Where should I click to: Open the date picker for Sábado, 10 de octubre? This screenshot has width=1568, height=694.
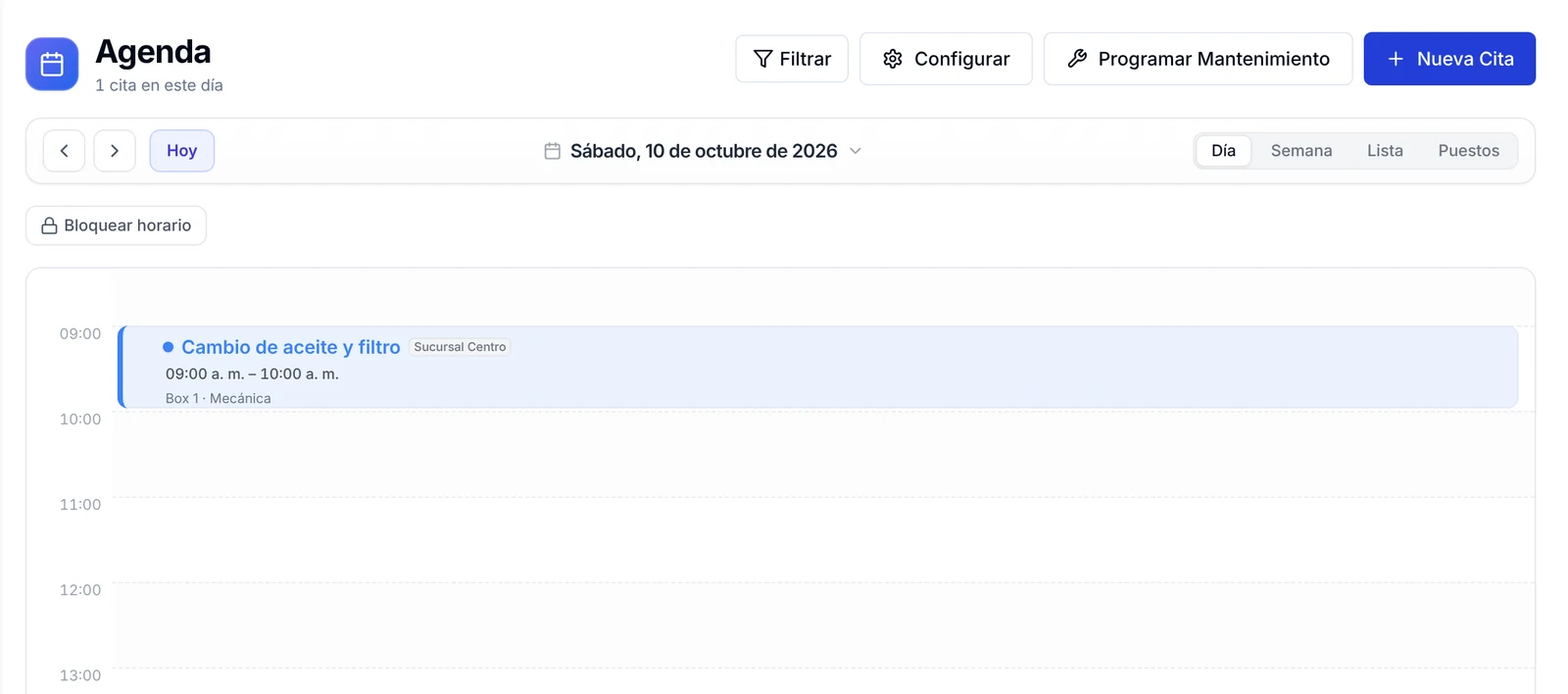click(703, 151)
